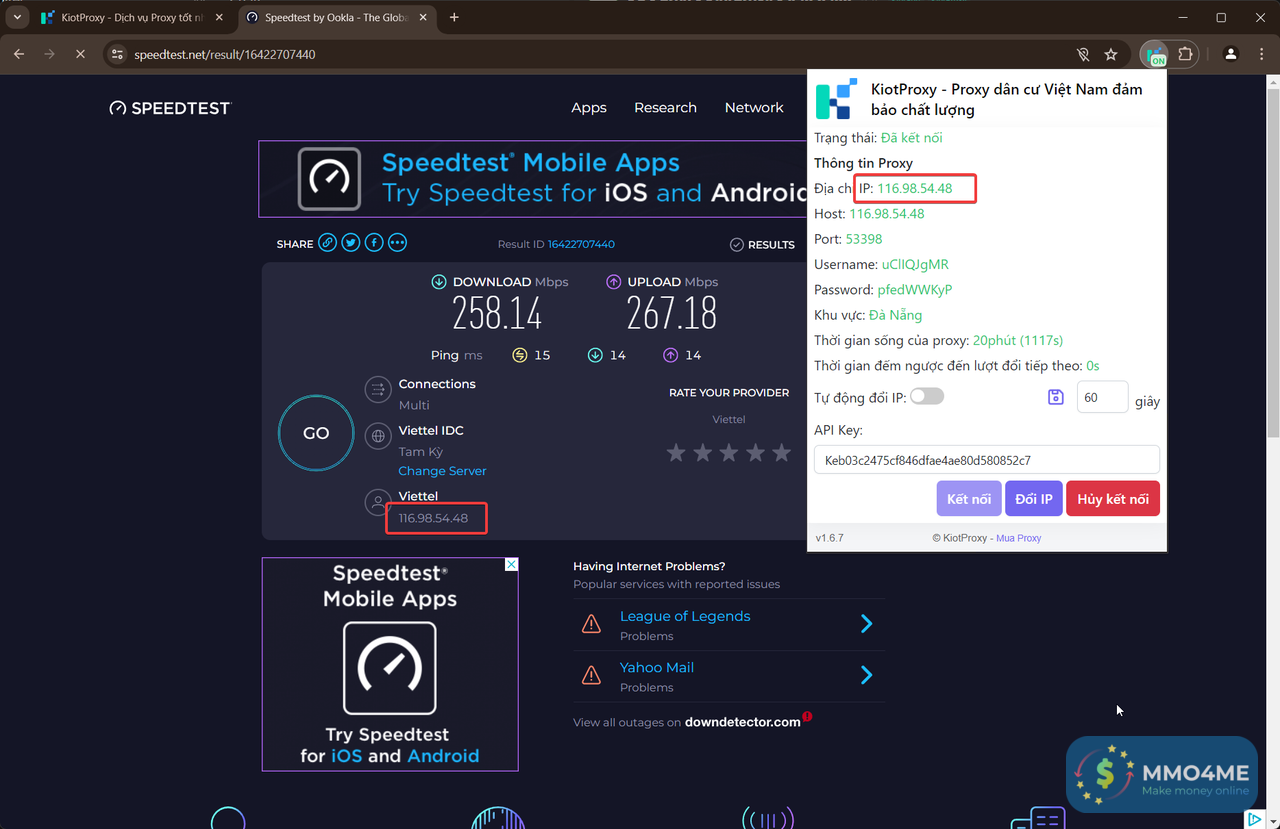Open the browser Extensions puzzle icon
This screenshot has height=829, width=1280.
pos(1186,54)
